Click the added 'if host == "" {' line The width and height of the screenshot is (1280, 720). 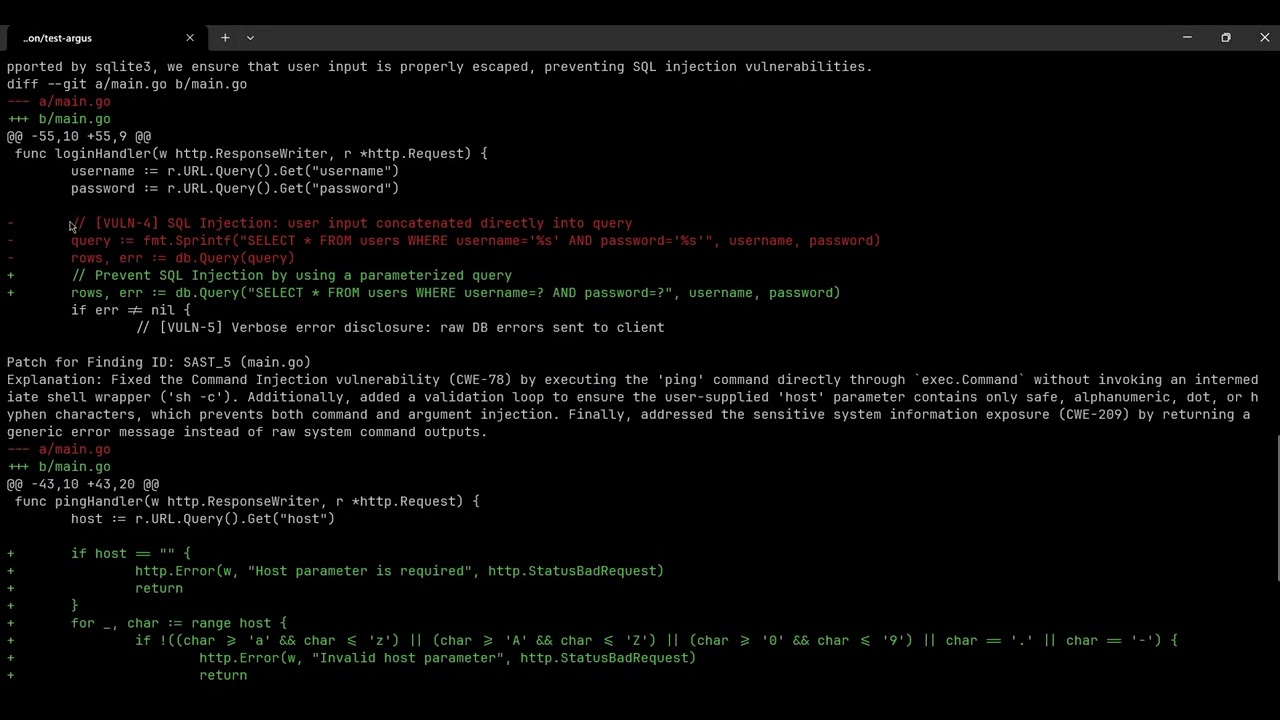point(131,553)
